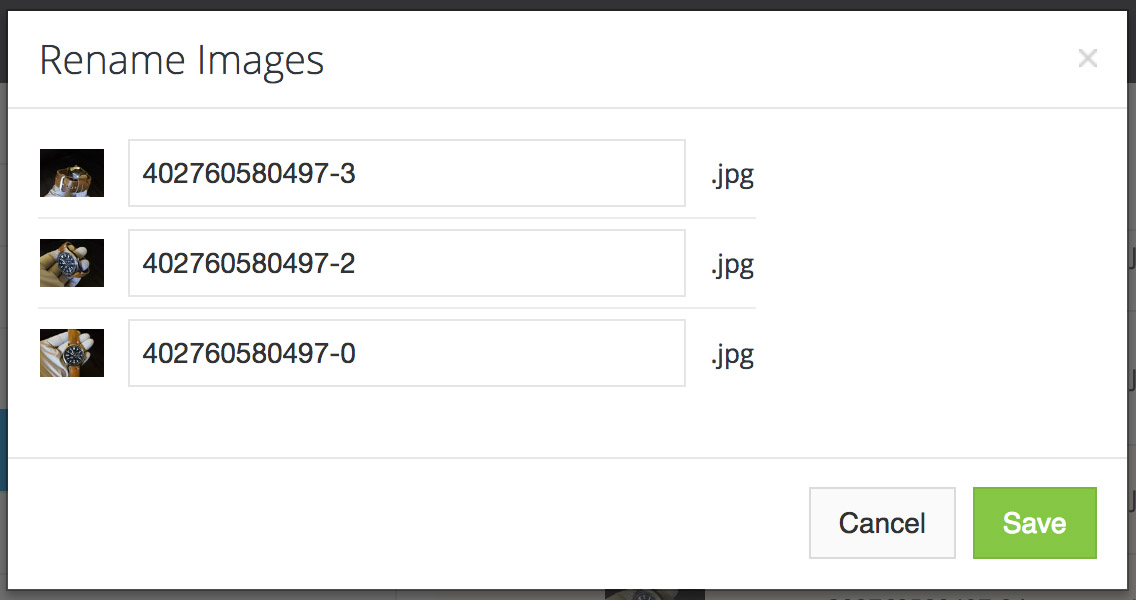Click the thumbnail for image 402760580497-2
This screenshot has width=1136, height=600.
72,263
